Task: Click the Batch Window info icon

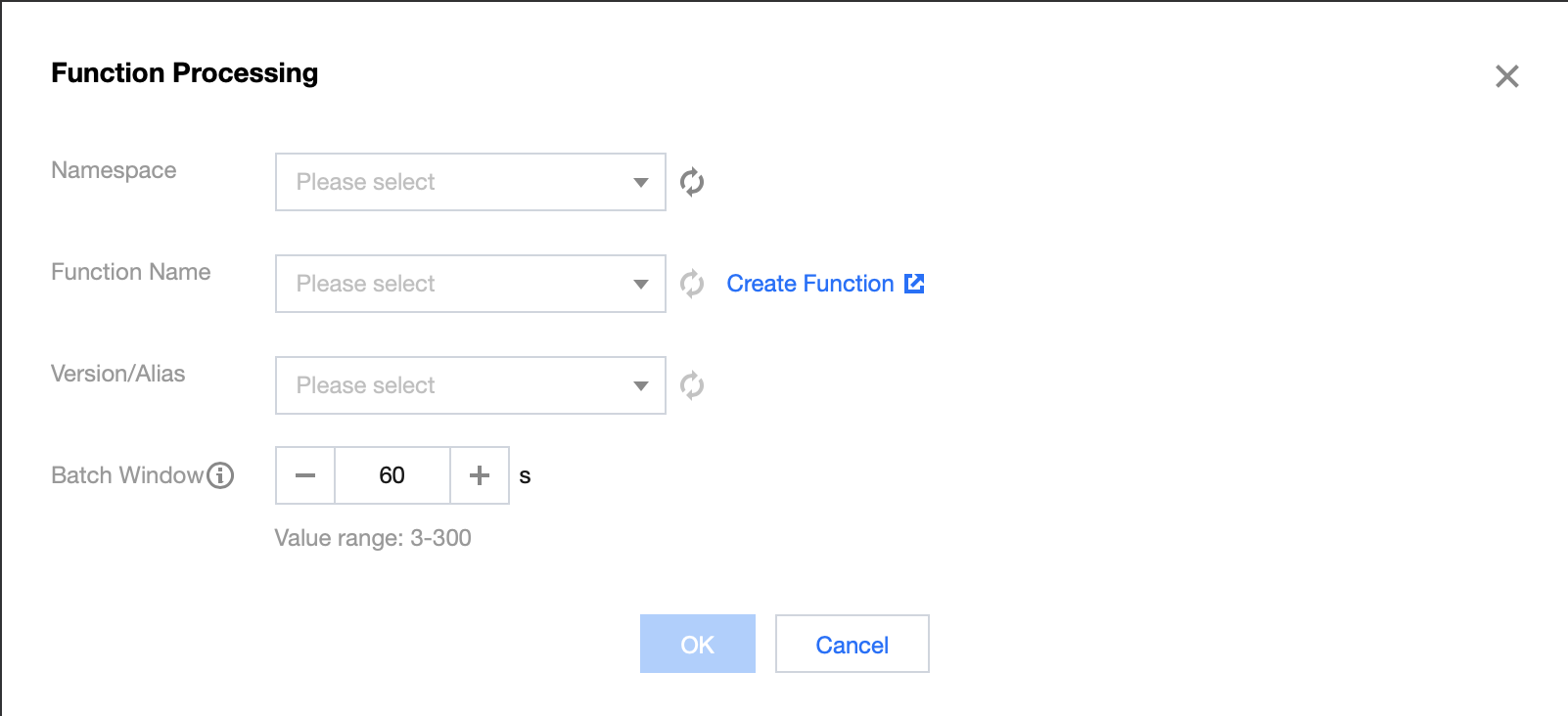Action: tap(221, 475)
